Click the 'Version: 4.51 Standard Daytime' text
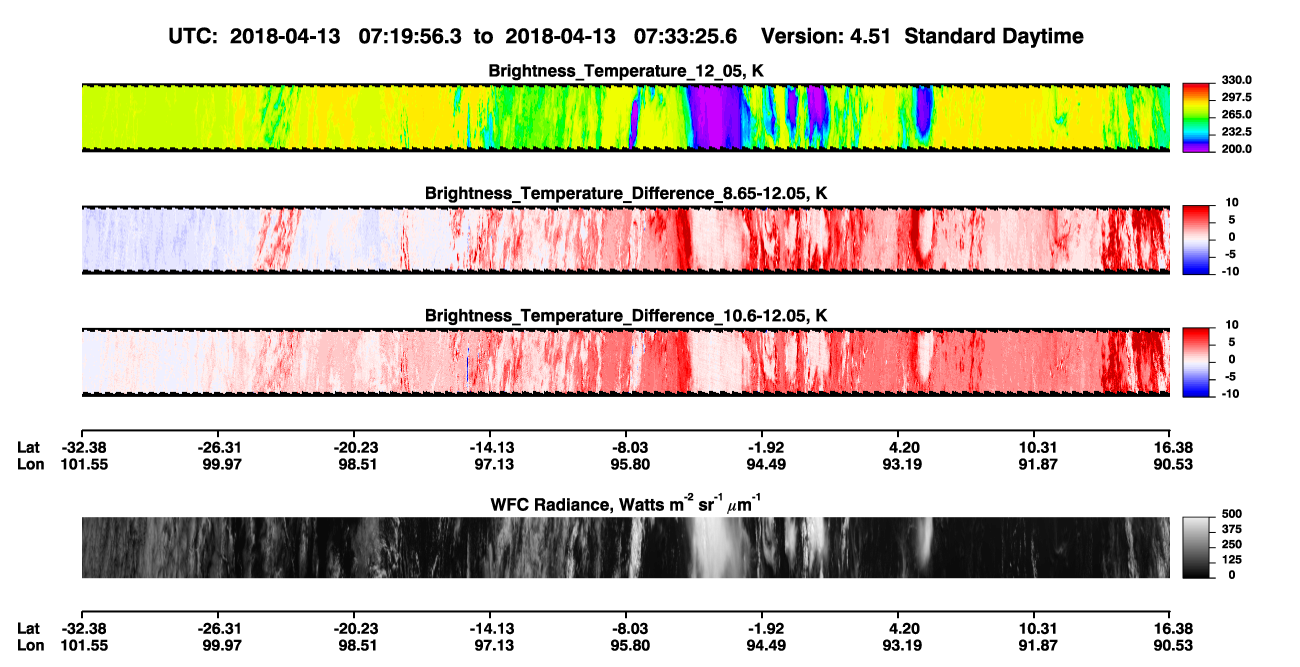Image resolution: width=1300 pixels, height=667 pixels. coord(922,36)
